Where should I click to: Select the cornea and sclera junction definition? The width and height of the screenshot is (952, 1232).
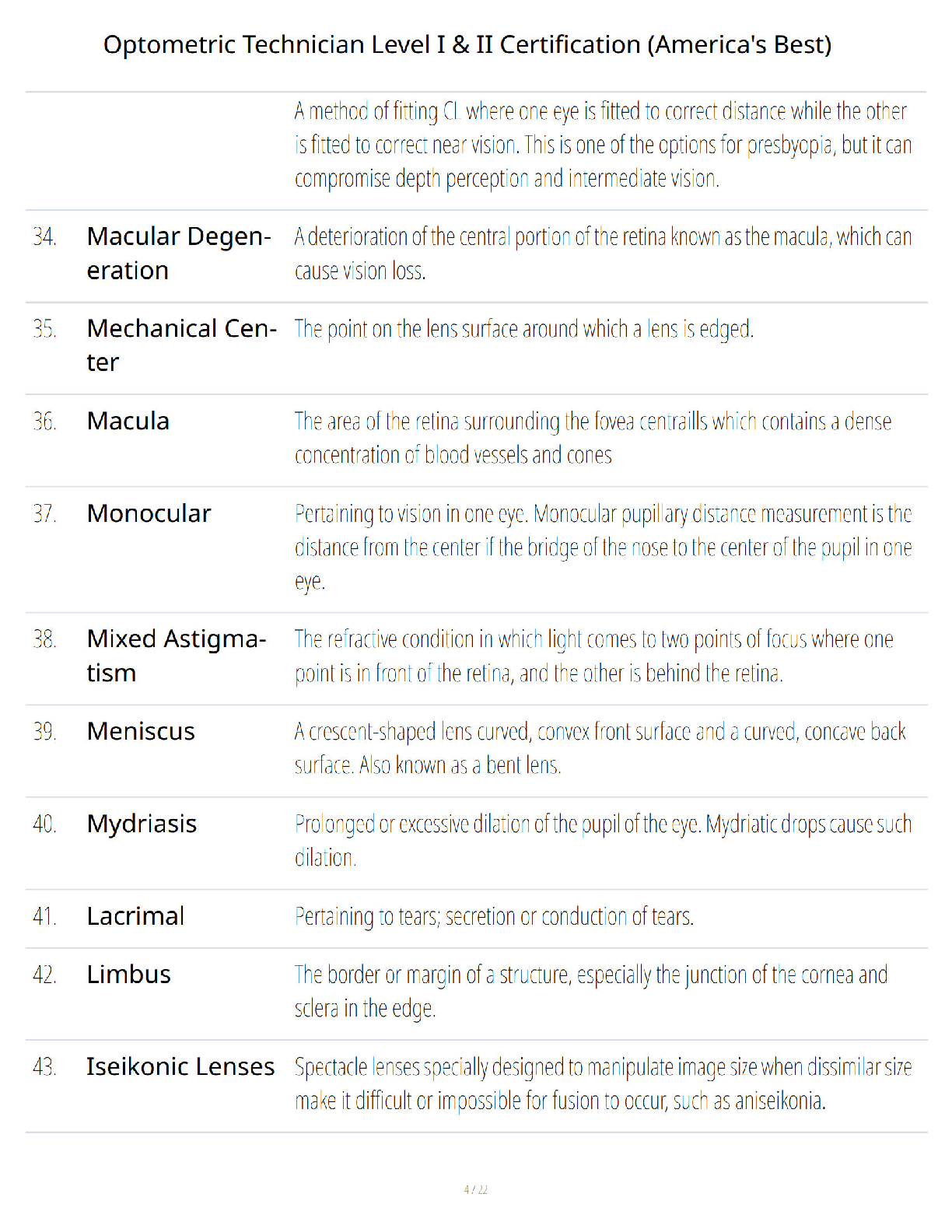pos(591,991)
